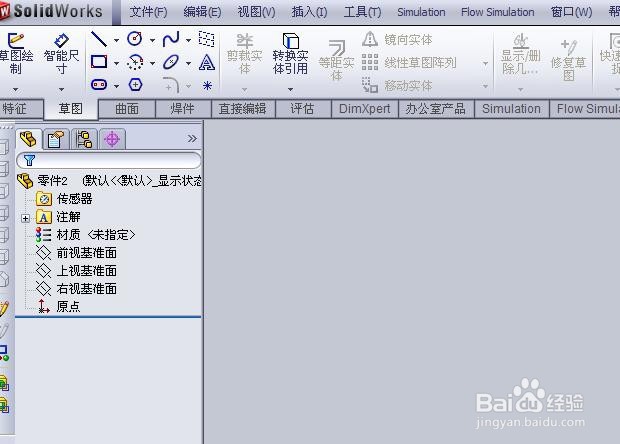Open the Slot tool dropdown arrow
620x444 pixels.
pos(116,86)
